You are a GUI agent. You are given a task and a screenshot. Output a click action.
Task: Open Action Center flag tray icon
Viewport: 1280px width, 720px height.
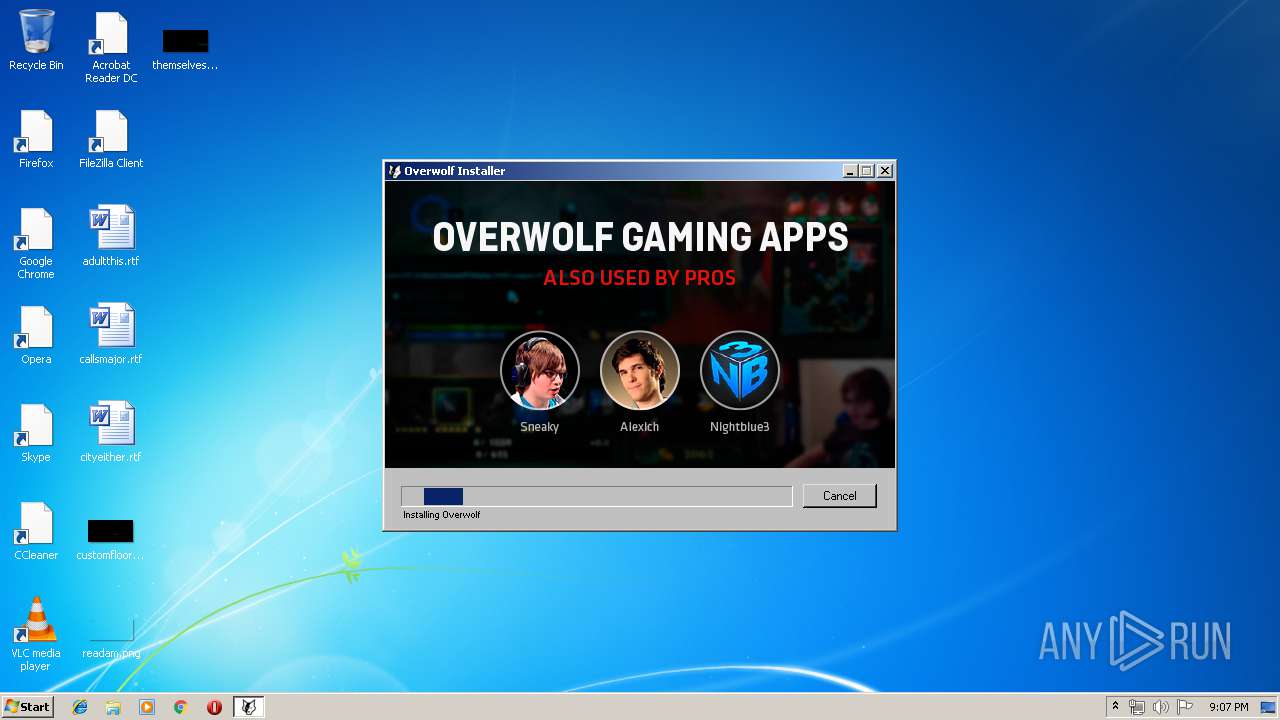pyautogui.click(x=1184, y=707)
